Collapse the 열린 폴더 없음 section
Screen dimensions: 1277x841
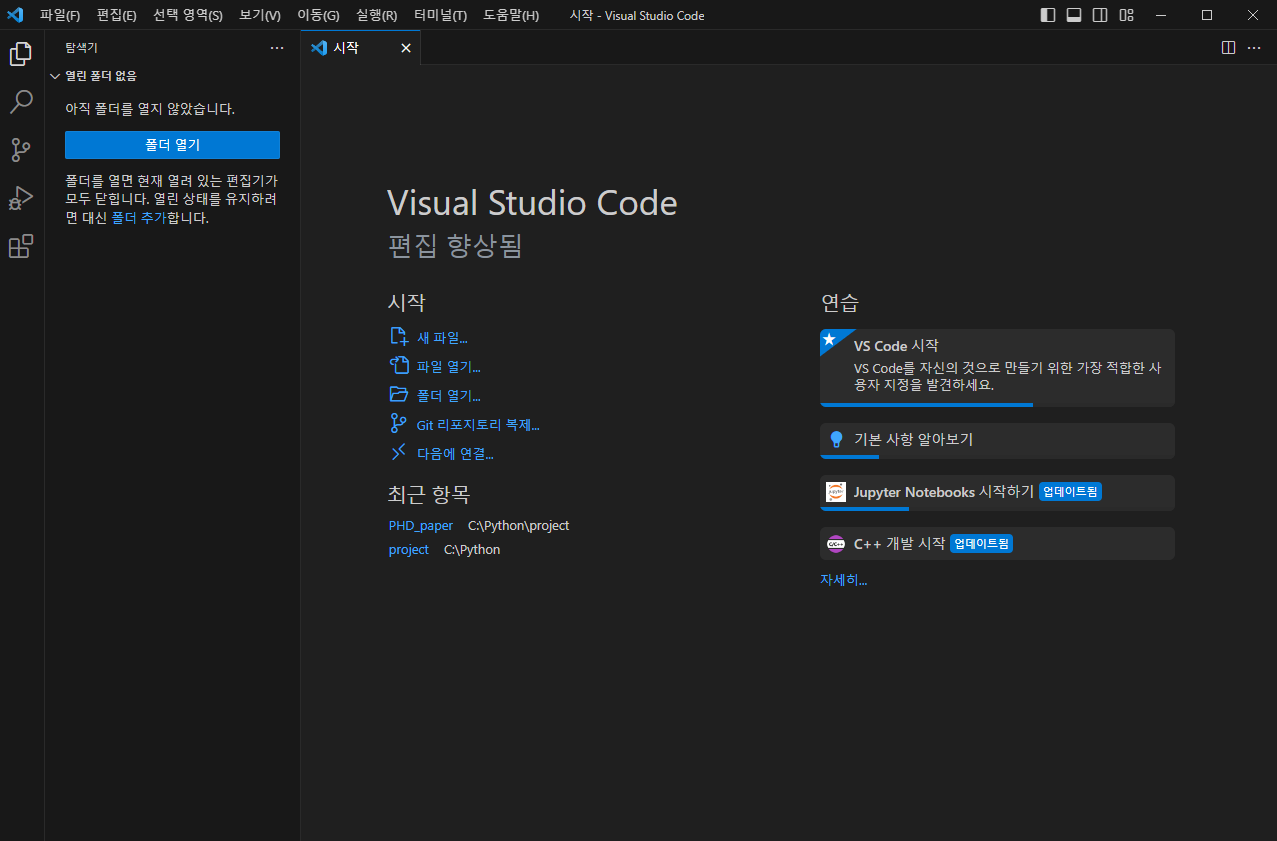click(172, 76)
